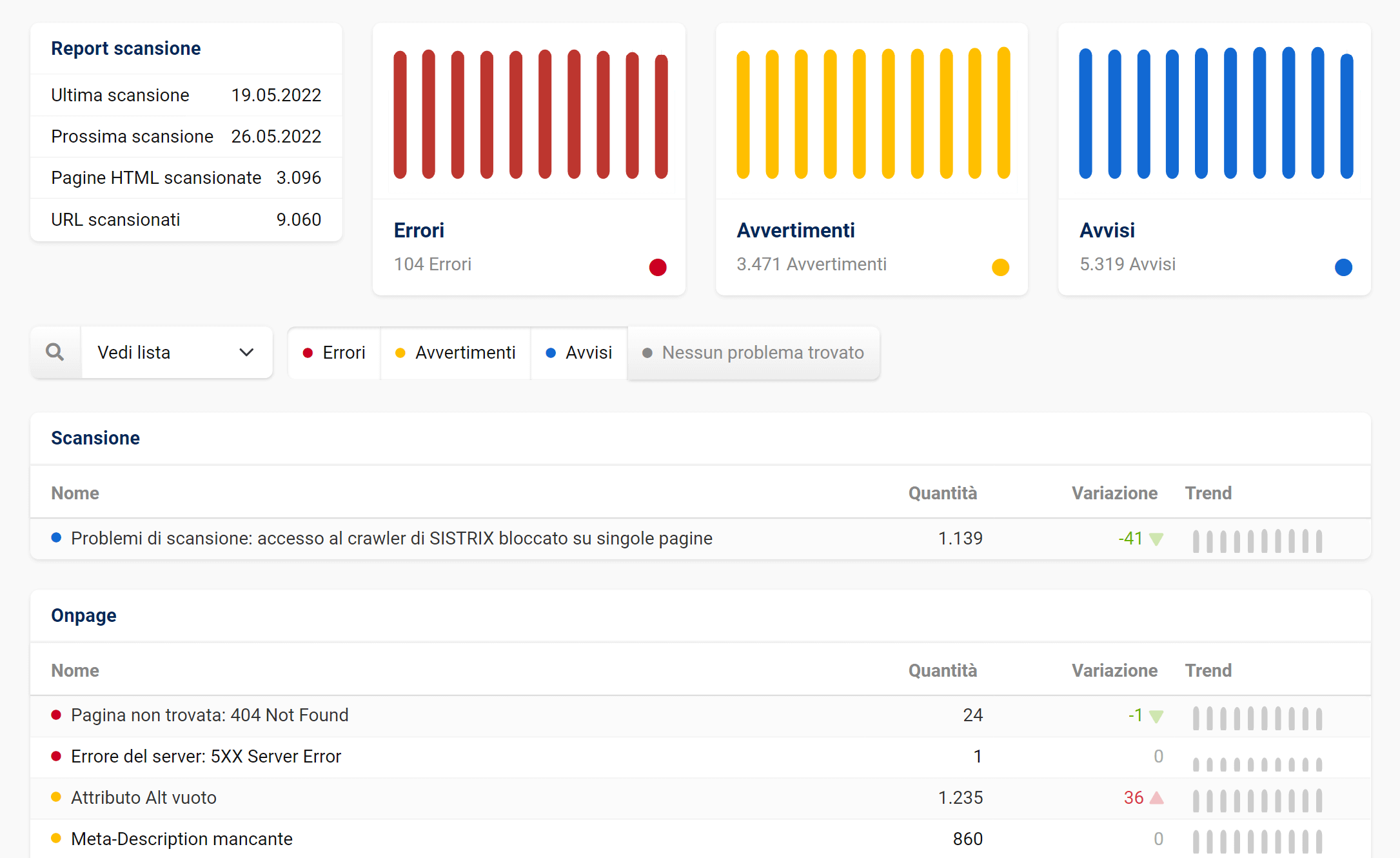Click the 5.319 Avvisi count
1400x858 pixels.
click(1128, 264)
